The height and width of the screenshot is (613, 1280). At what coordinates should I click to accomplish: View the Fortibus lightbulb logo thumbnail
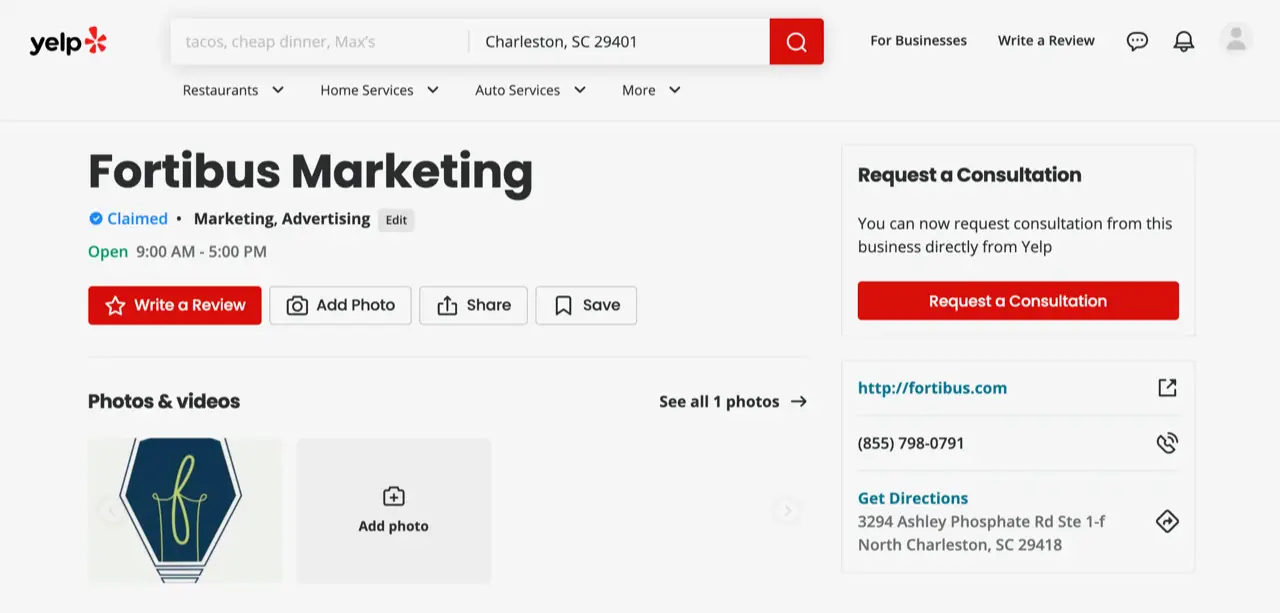tap(184, 510)
